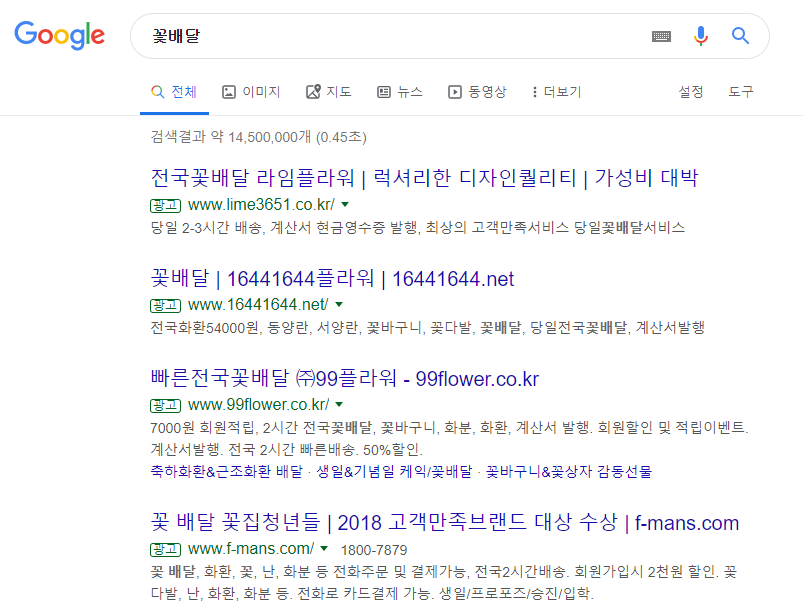Open the 빠른전국꽃배달 99플라워 title link
Viewport: 804px width, 612px height.
click(345, 378)
